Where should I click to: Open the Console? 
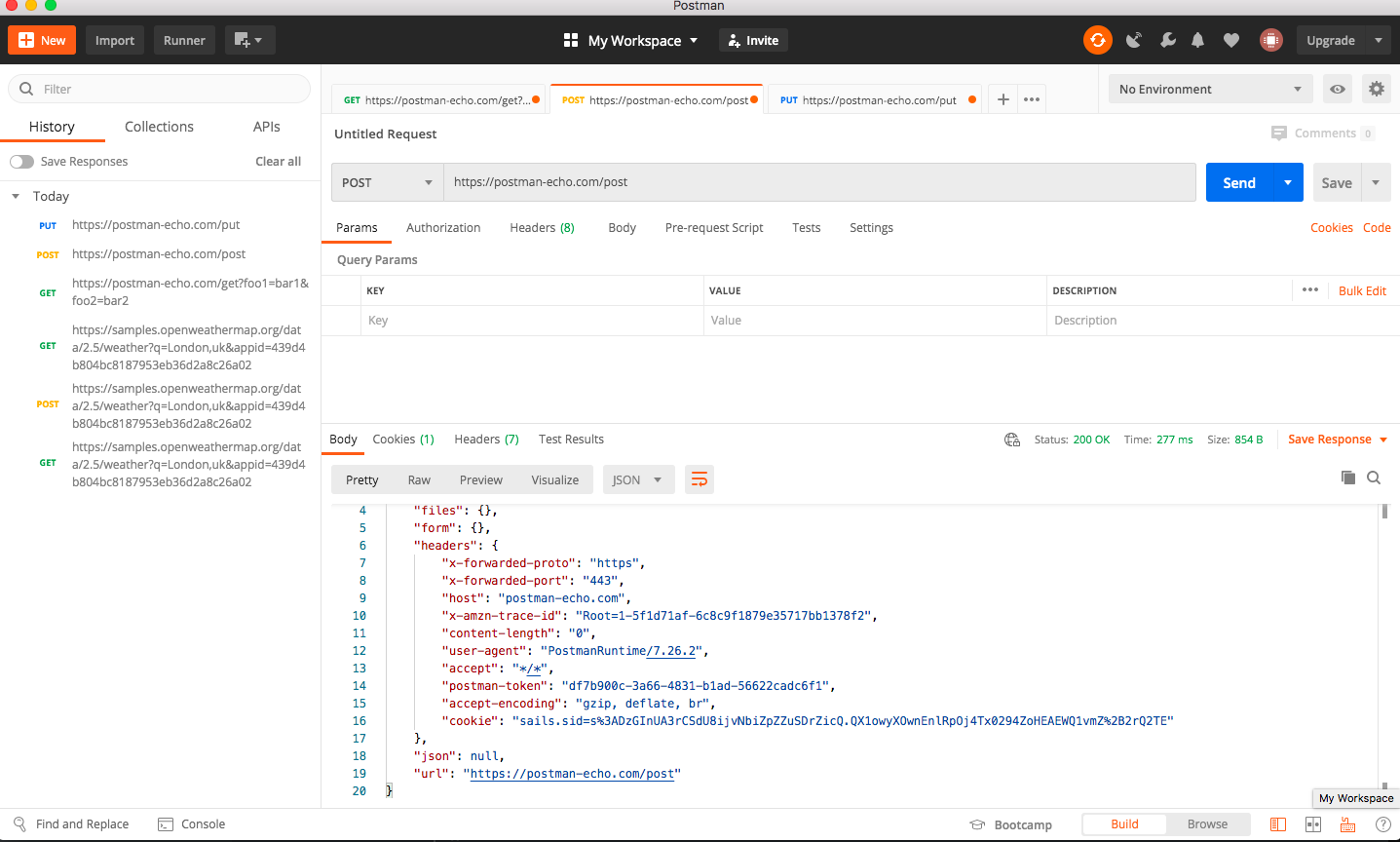click(x=192, y=823)
